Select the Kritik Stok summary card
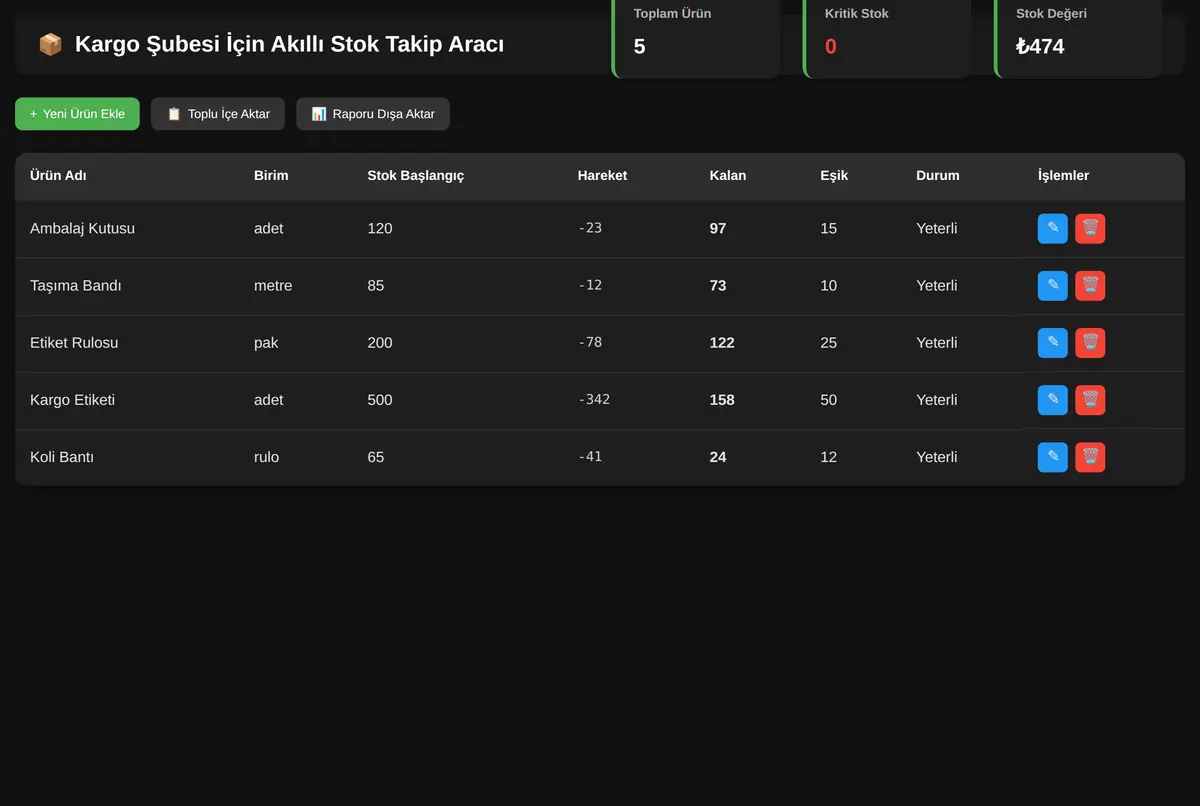This screenshot has height=806, width=1200. coord(887,38)
